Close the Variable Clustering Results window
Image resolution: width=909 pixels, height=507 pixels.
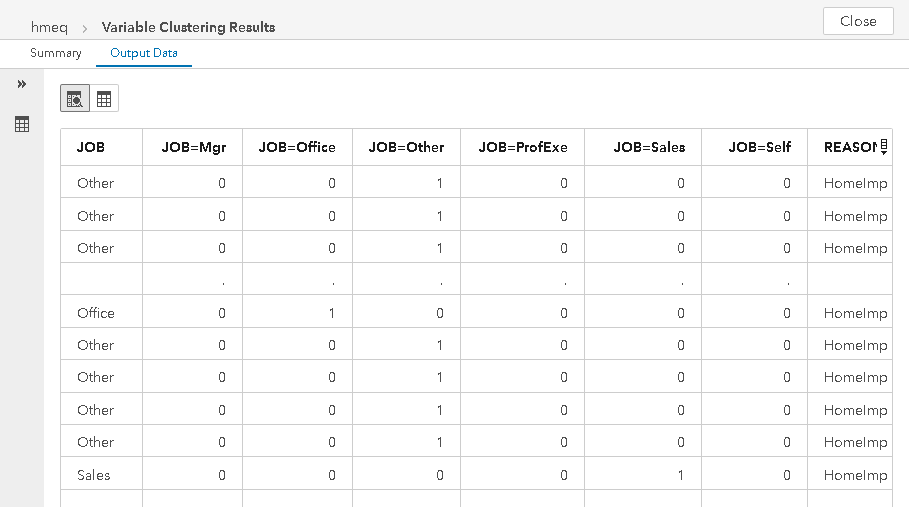tap(858, 21)
